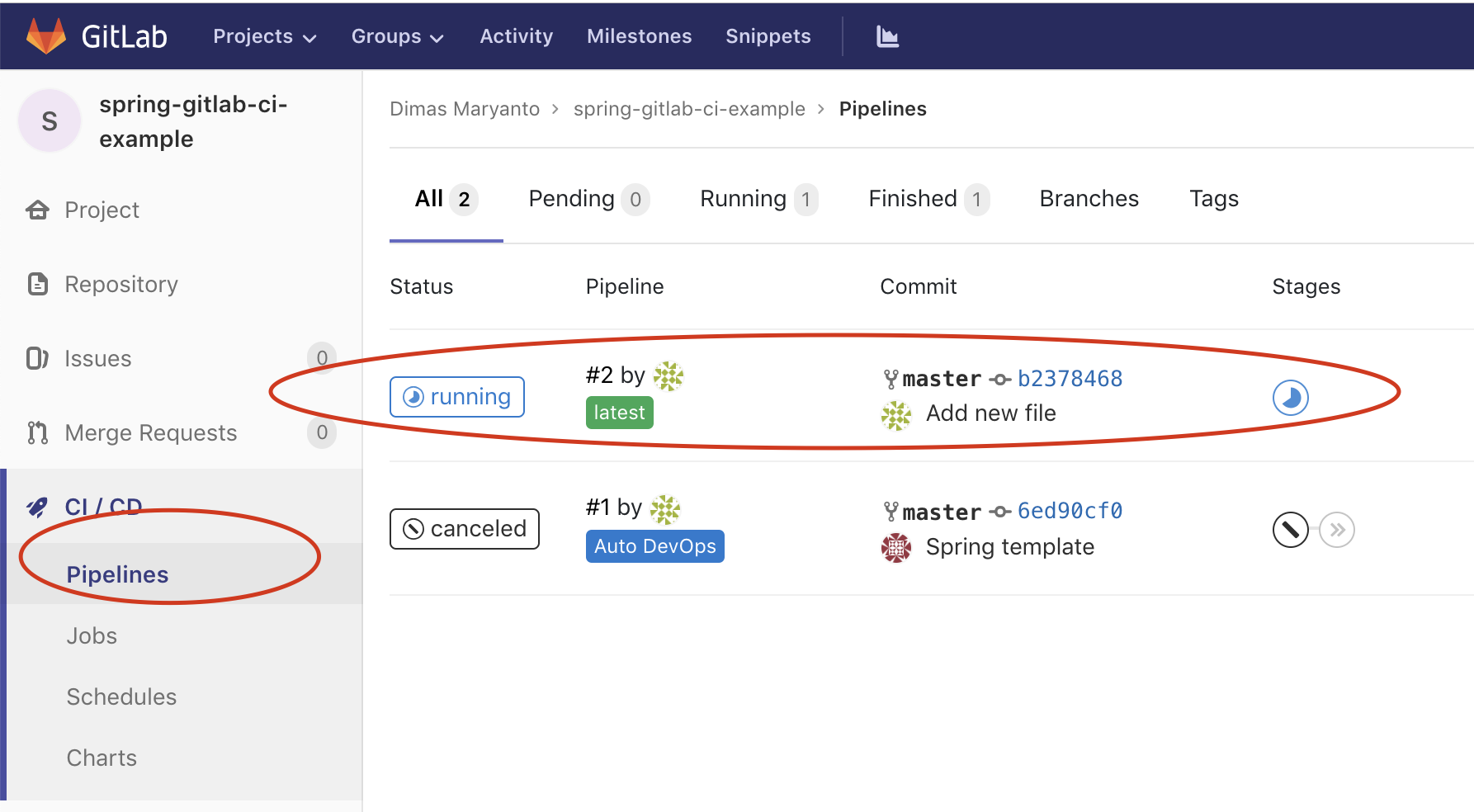The width and height of the screenshot is (1474, 812).
Task: Select Schedules under CI / CD
Action: (x=121, y=696)
